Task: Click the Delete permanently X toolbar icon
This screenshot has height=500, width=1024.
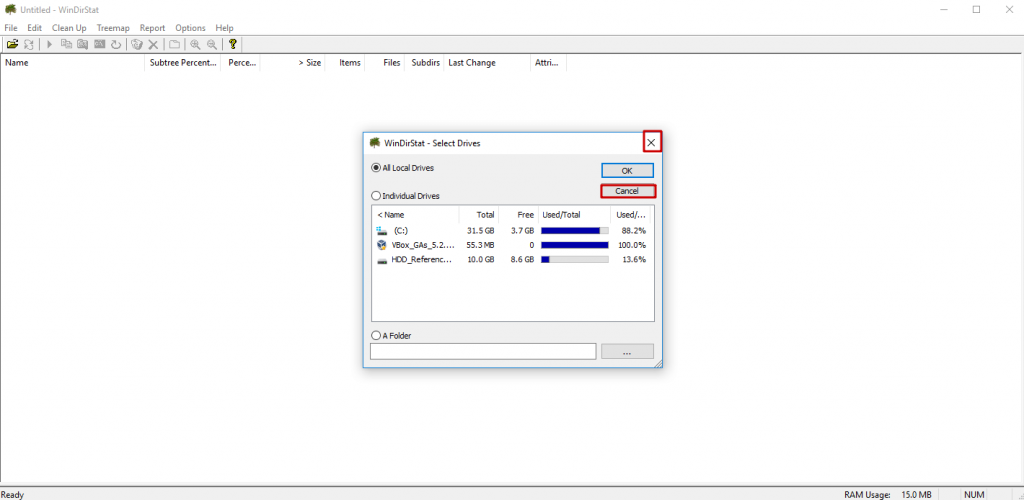Action: pyautogui.click(x=153, y=44)
